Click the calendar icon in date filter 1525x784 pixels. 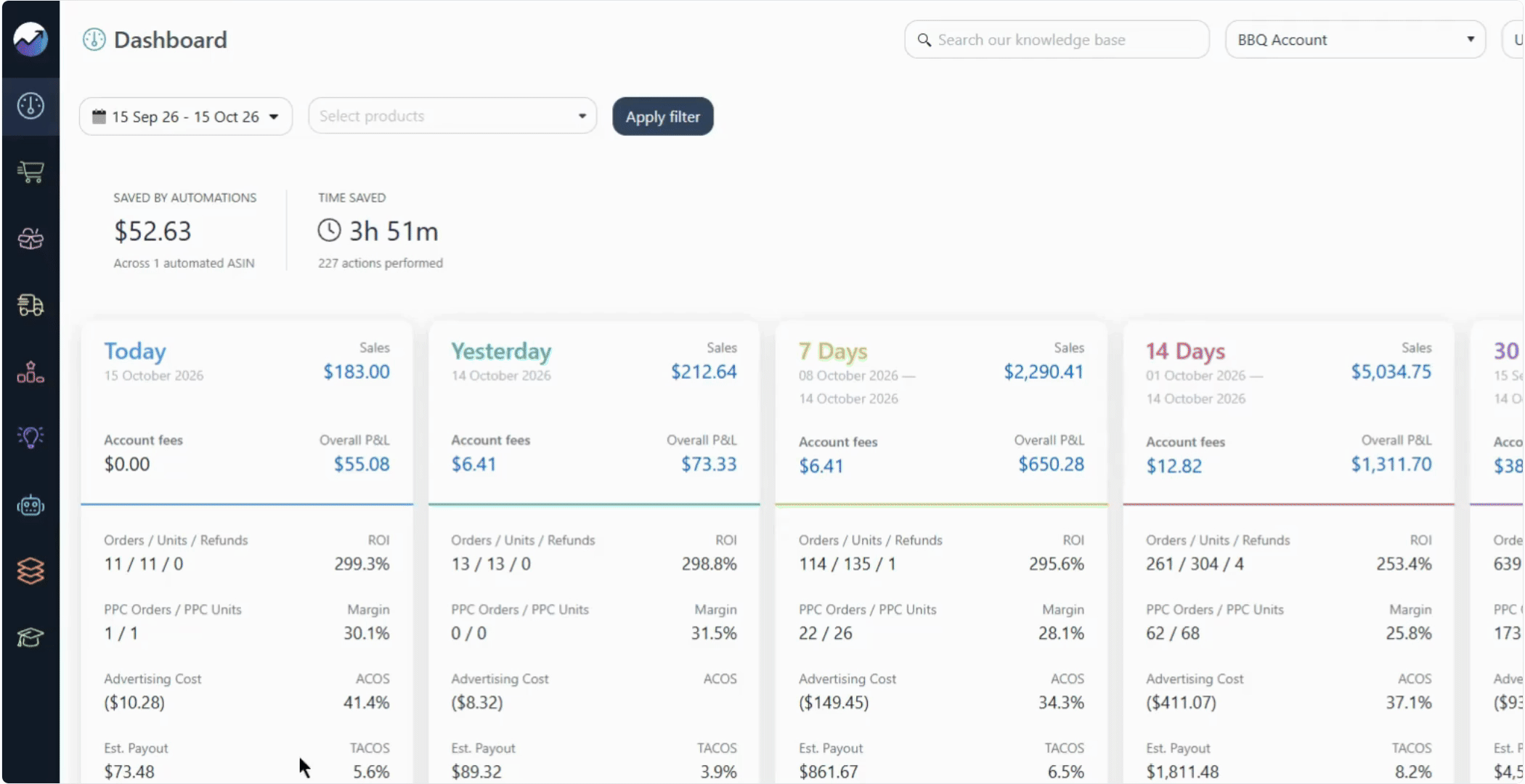click(x=99, y=116)
